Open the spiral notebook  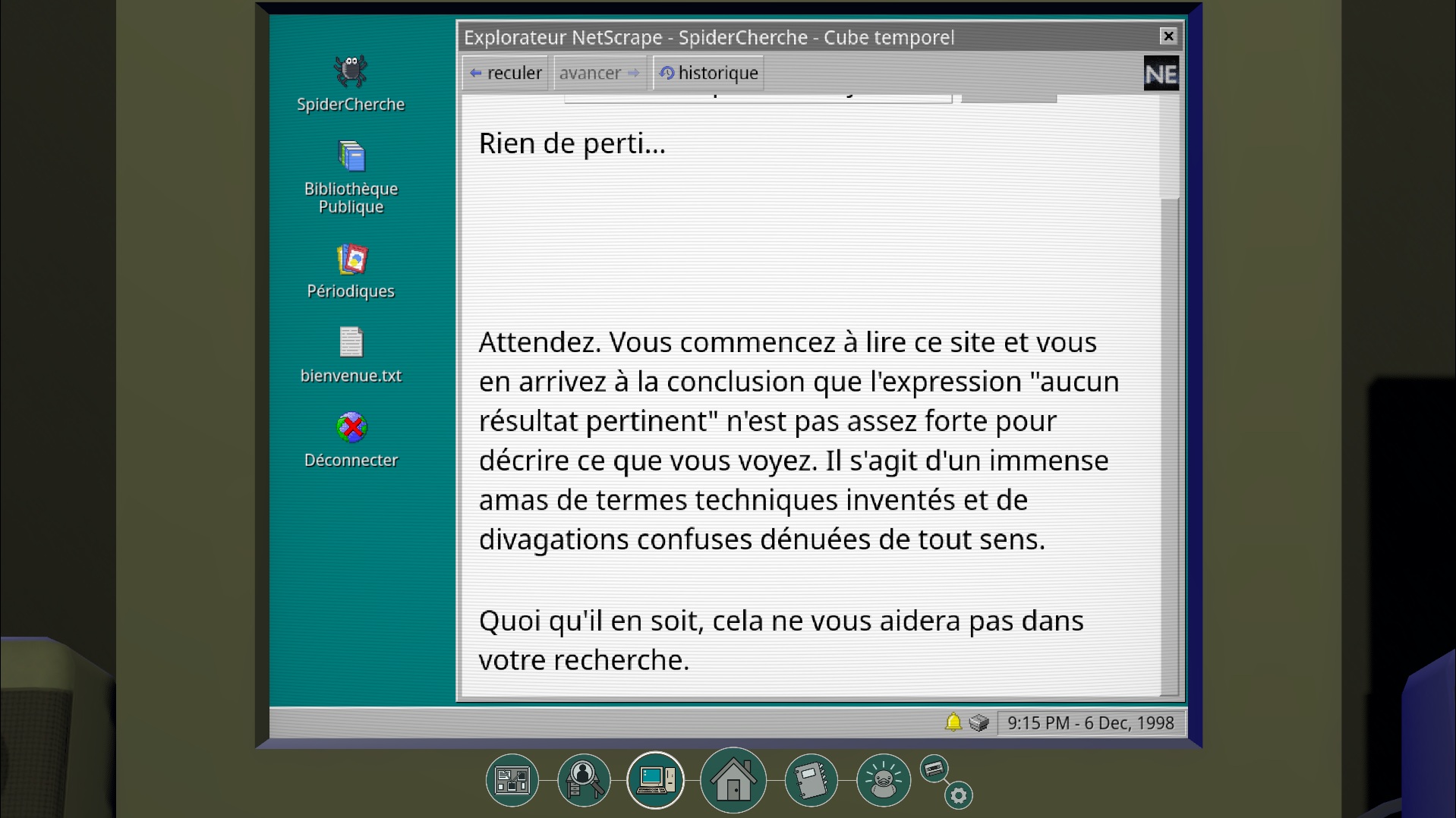[810, 780]
